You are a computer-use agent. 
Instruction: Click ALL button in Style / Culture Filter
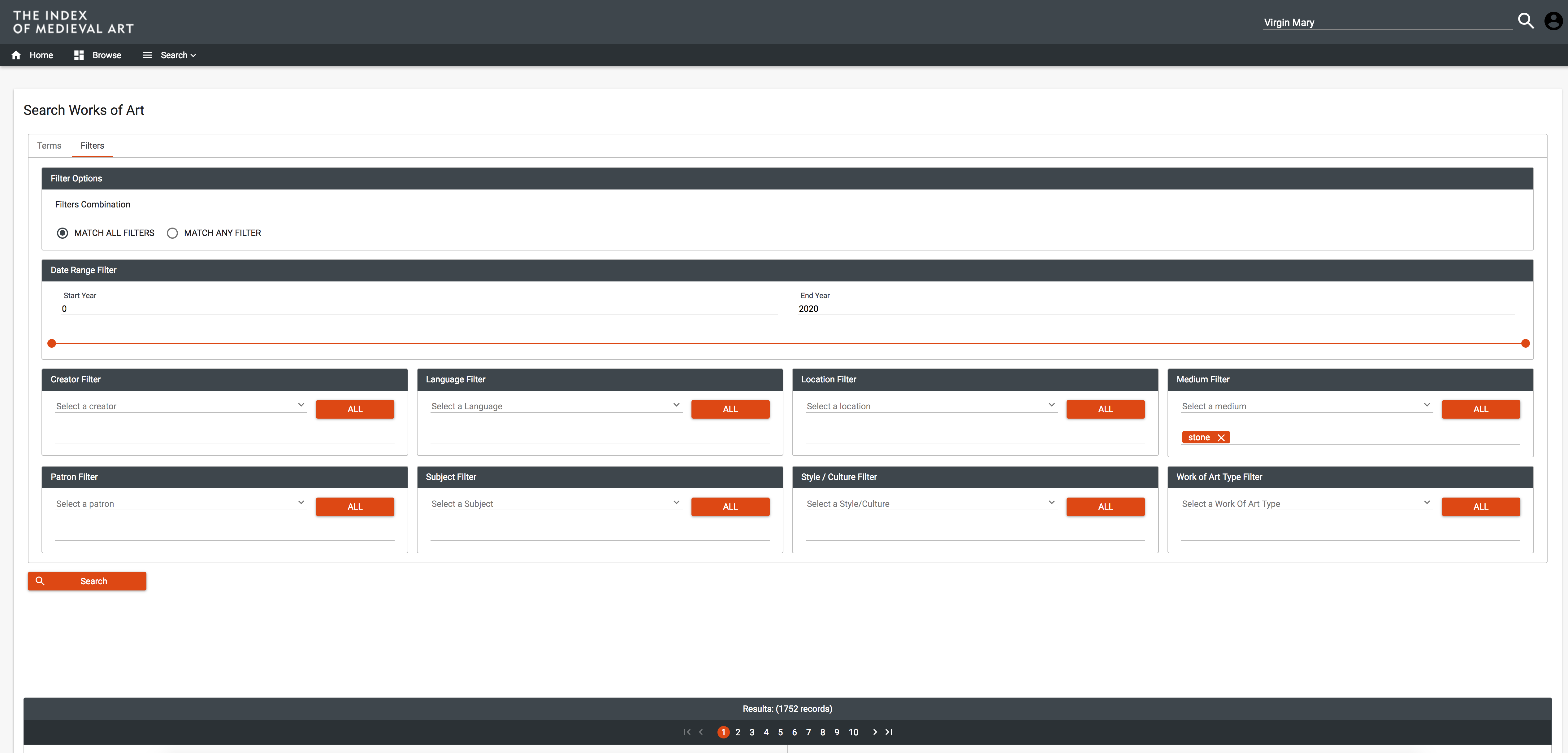(1105, 507)
